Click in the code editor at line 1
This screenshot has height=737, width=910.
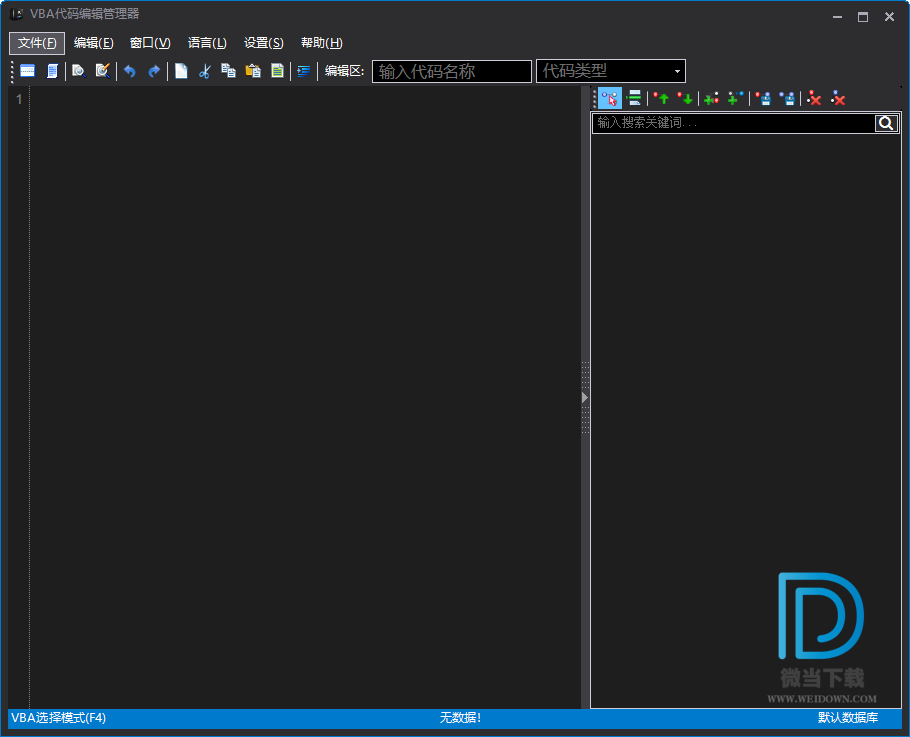[305, 99]
